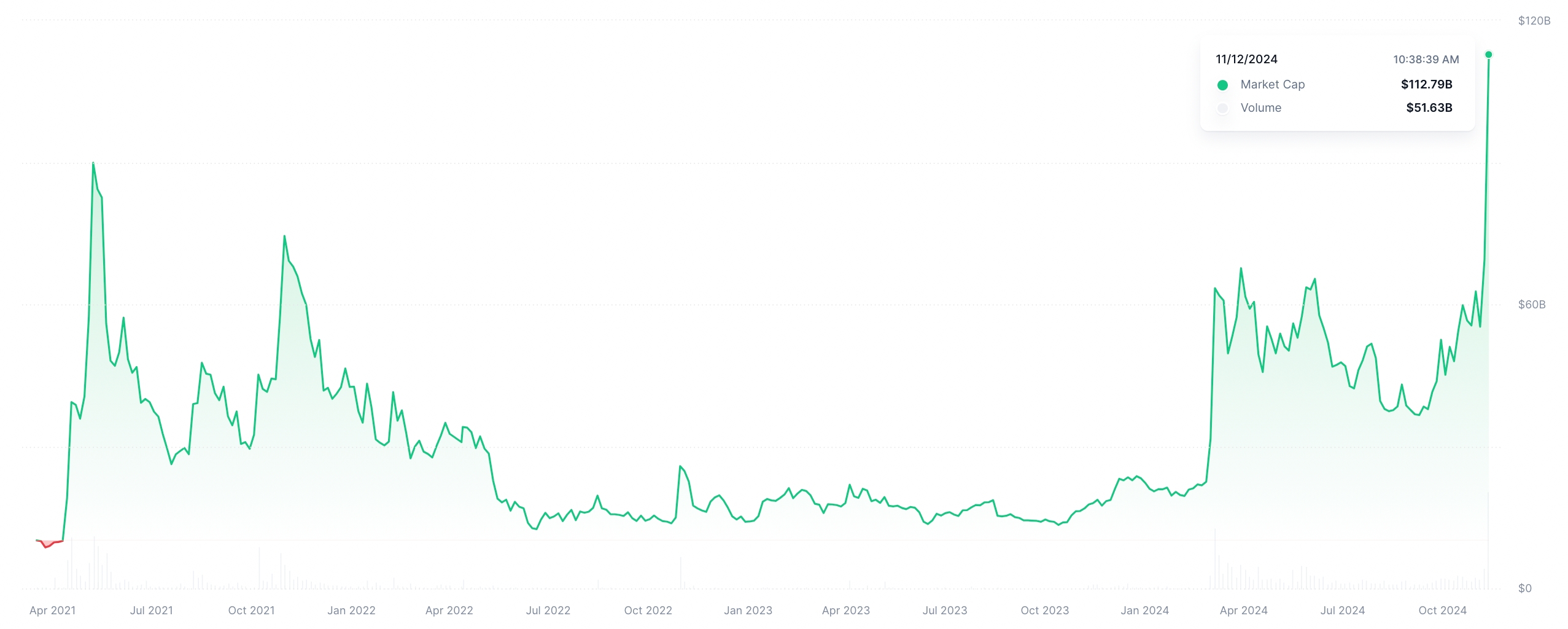
Task: Click the gray Volume legend dot
Action: tap(1222, 108)
